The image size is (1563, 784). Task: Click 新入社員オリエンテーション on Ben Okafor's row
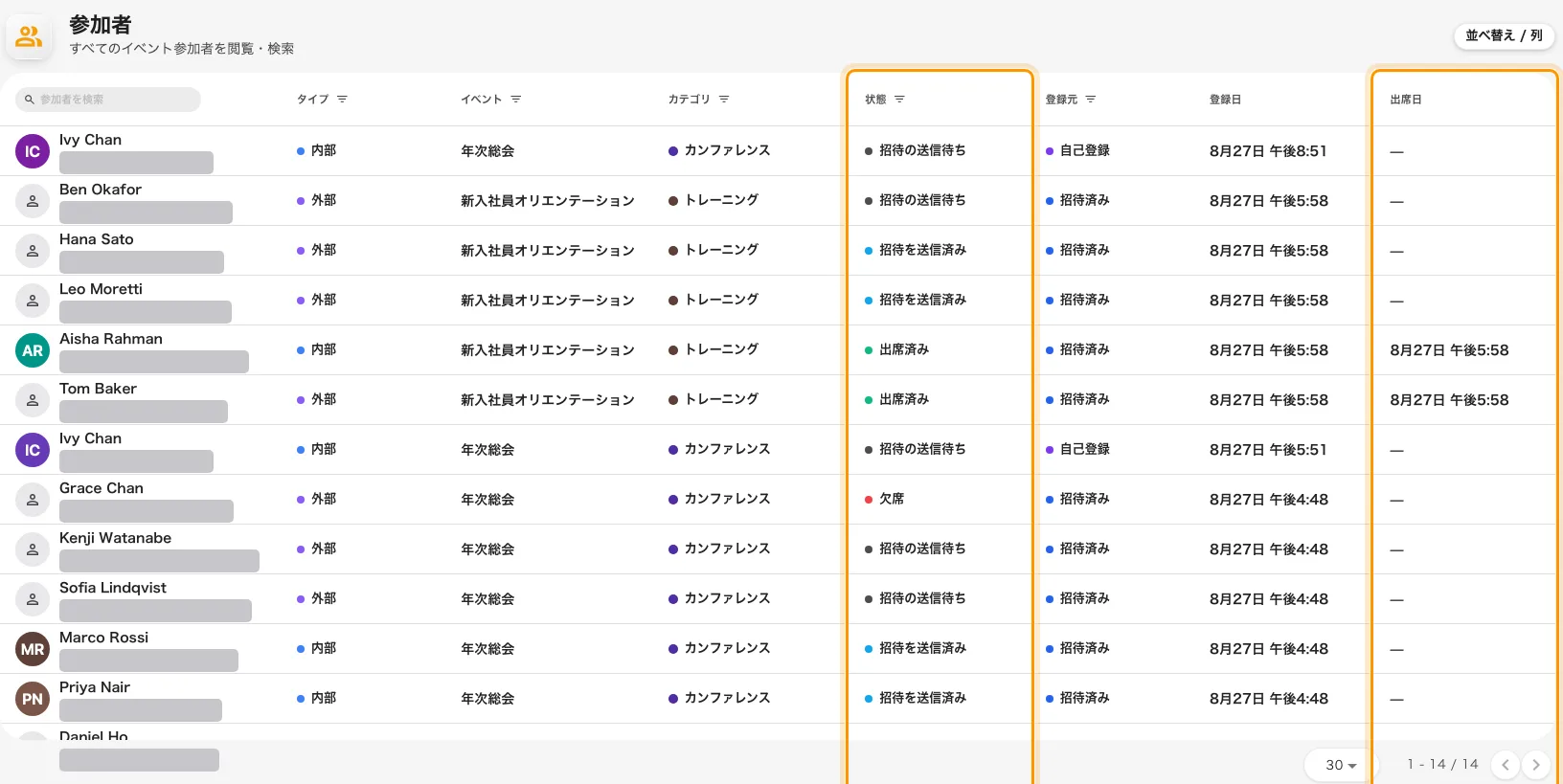pyautogui.click(x=548, y=201)
